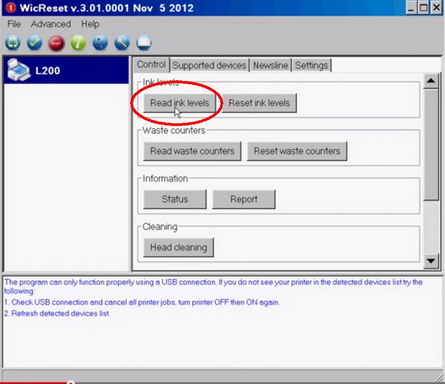The image size is (445, 384).
Task: Click the Read ink levels button
Action: [x=180, y=103]
